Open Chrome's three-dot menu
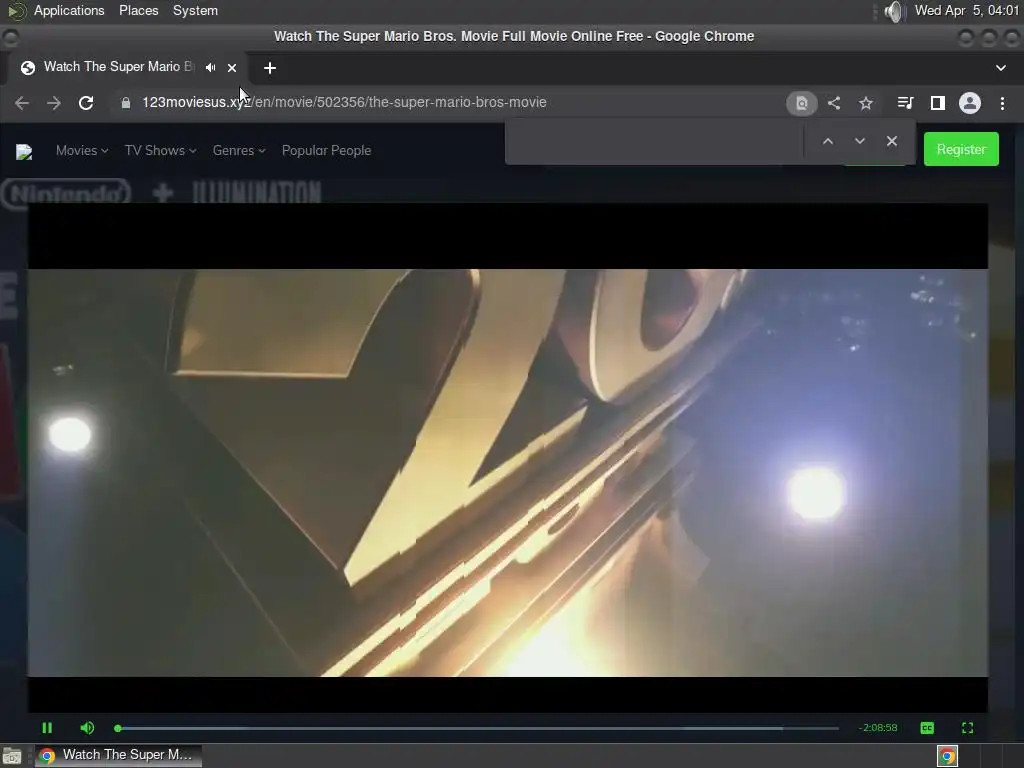Image resolution: width=1024 pixels, height=768 pixels. point(1002,103)
